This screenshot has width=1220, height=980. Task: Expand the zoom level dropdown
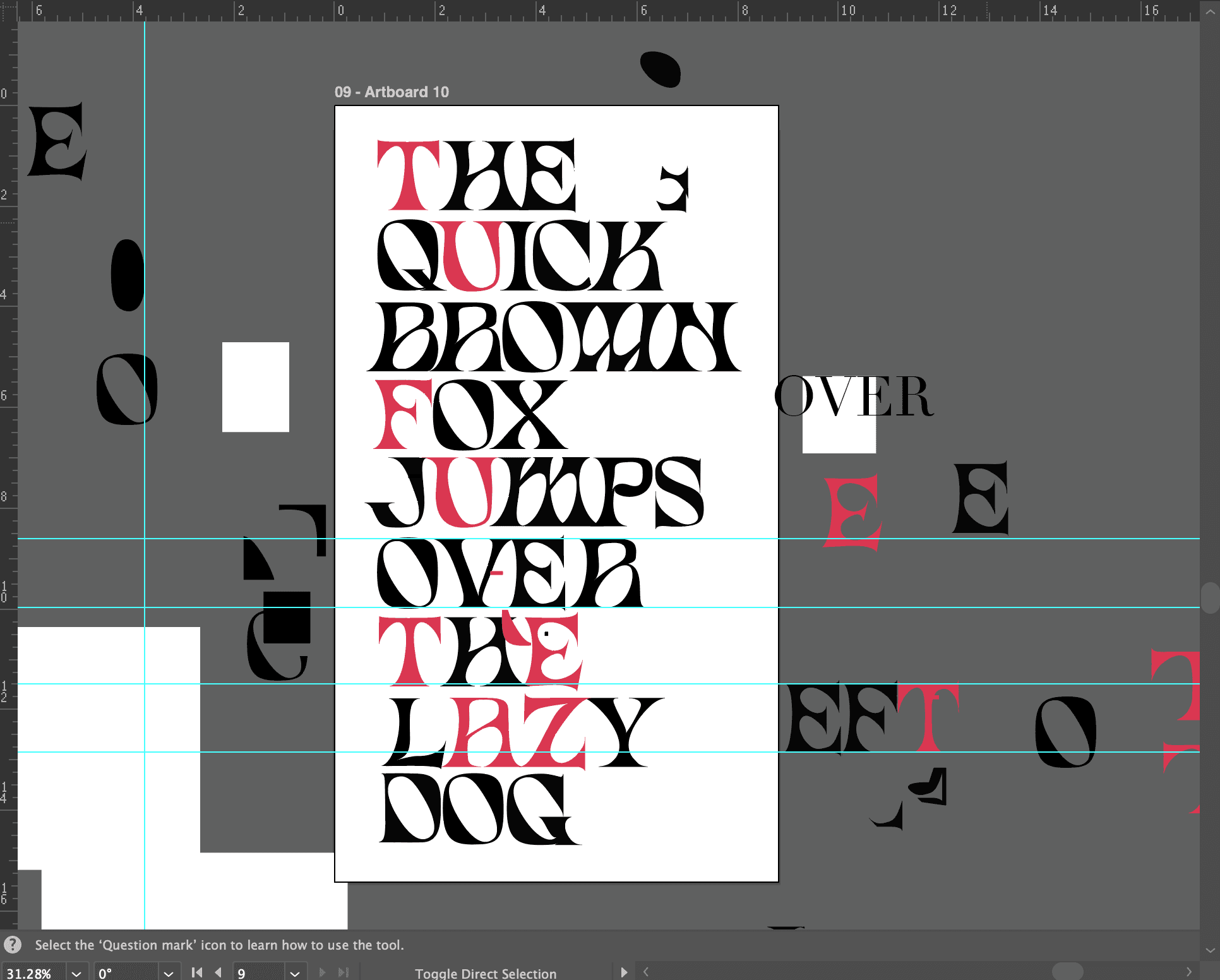coord(76,973)
